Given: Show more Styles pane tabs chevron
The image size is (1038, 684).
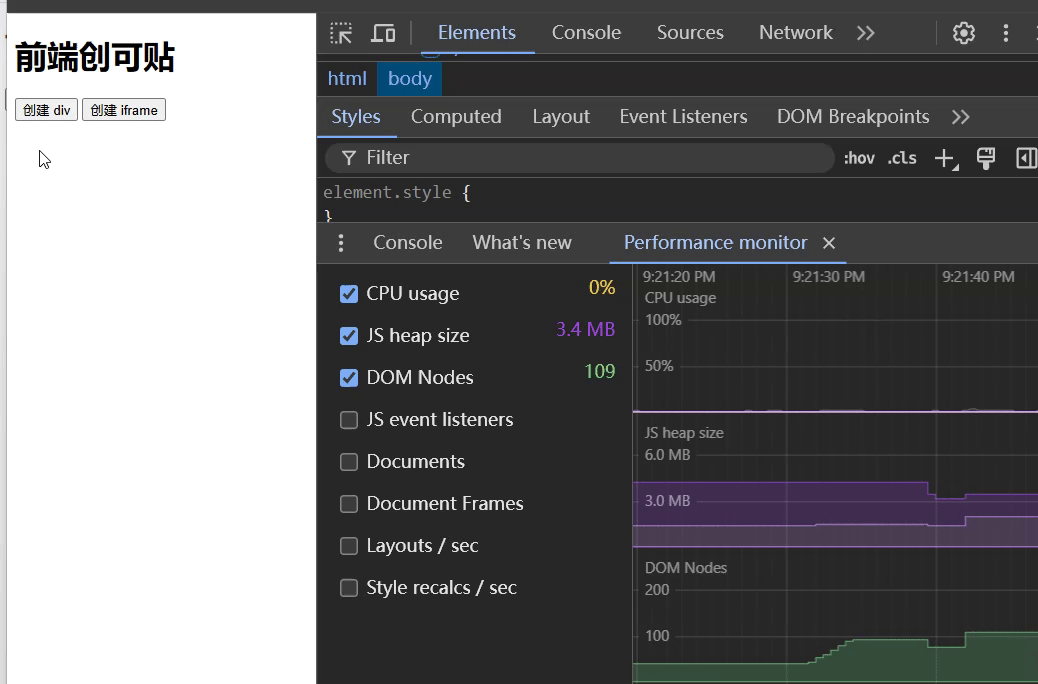Looking at the screenshot, I should (961, 117).
